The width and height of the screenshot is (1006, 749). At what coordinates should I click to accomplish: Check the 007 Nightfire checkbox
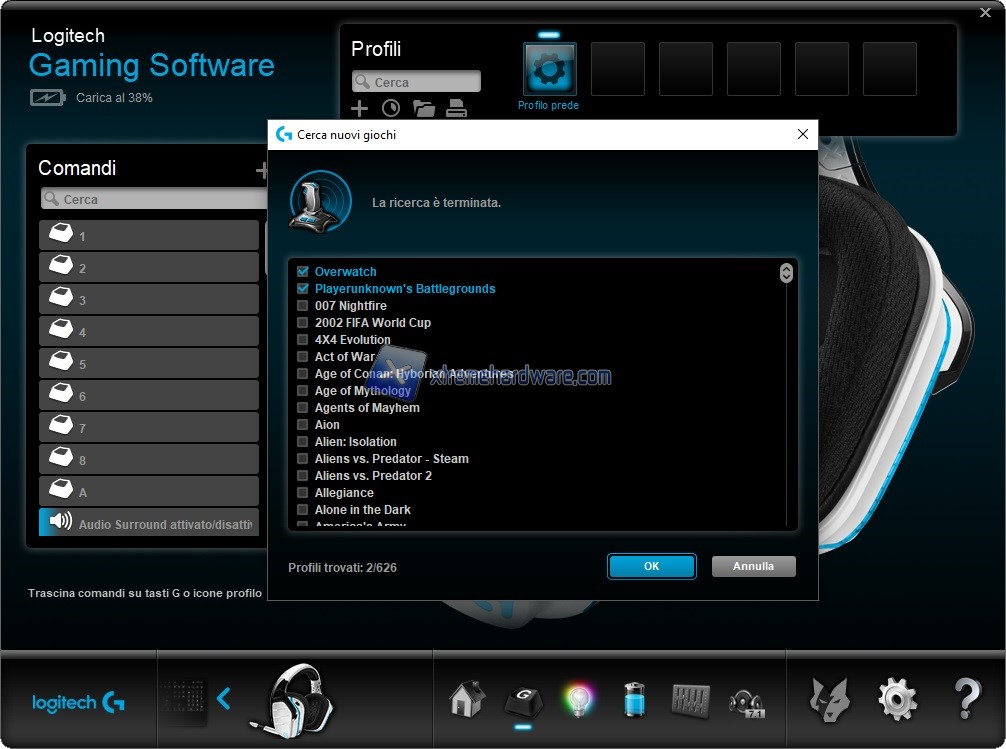coord(302,306)
